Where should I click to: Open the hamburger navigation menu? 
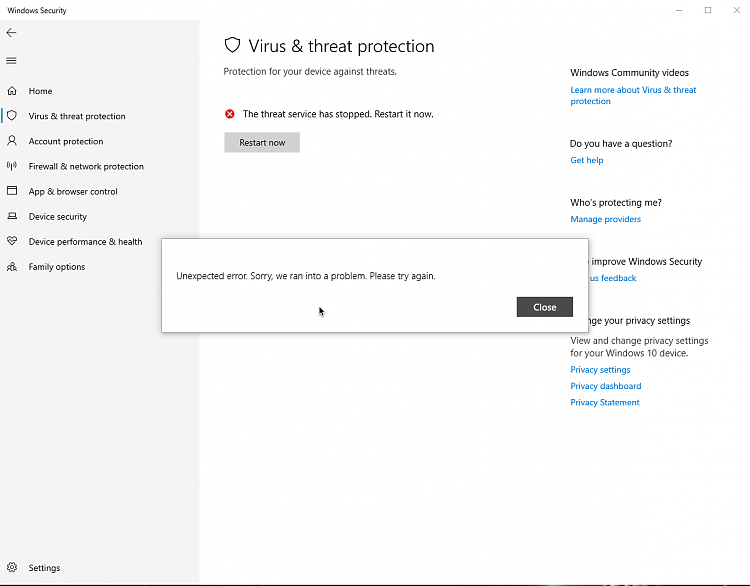point(12,60)
